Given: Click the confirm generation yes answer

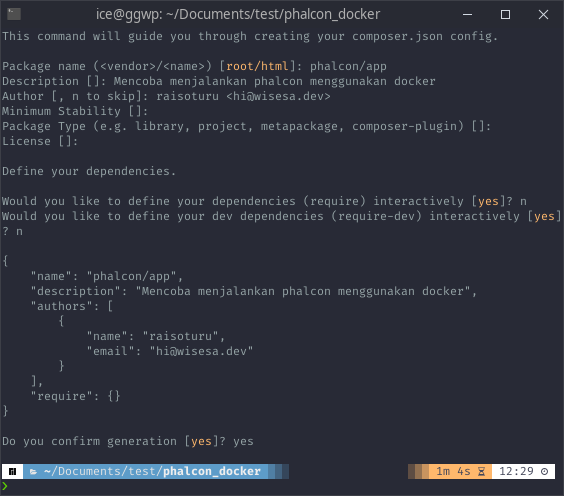Looking at the screenshot, I should [243, 441].
